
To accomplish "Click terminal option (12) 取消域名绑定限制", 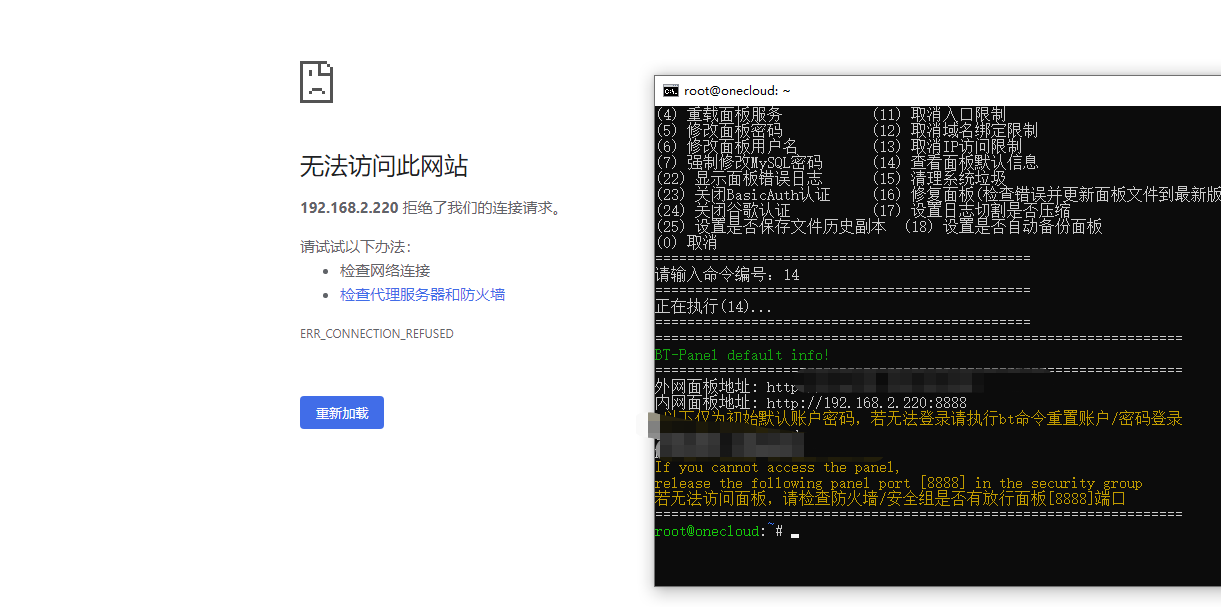I will (x=955, y=131).
